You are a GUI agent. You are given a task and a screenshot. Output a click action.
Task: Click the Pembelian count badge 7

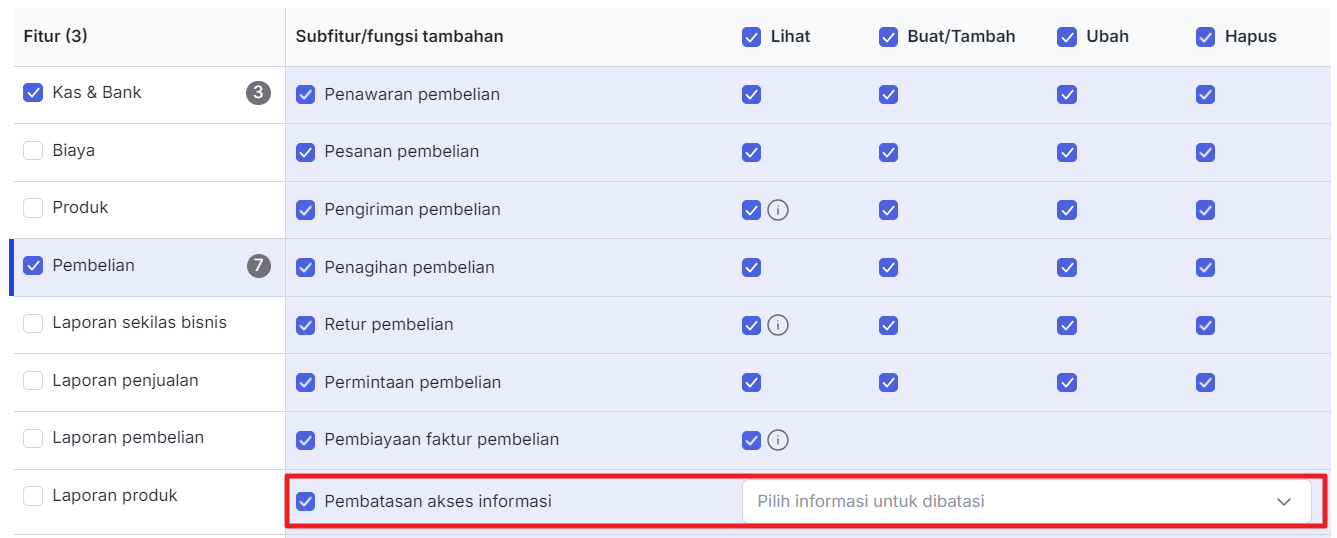click(x=259, y=266)
